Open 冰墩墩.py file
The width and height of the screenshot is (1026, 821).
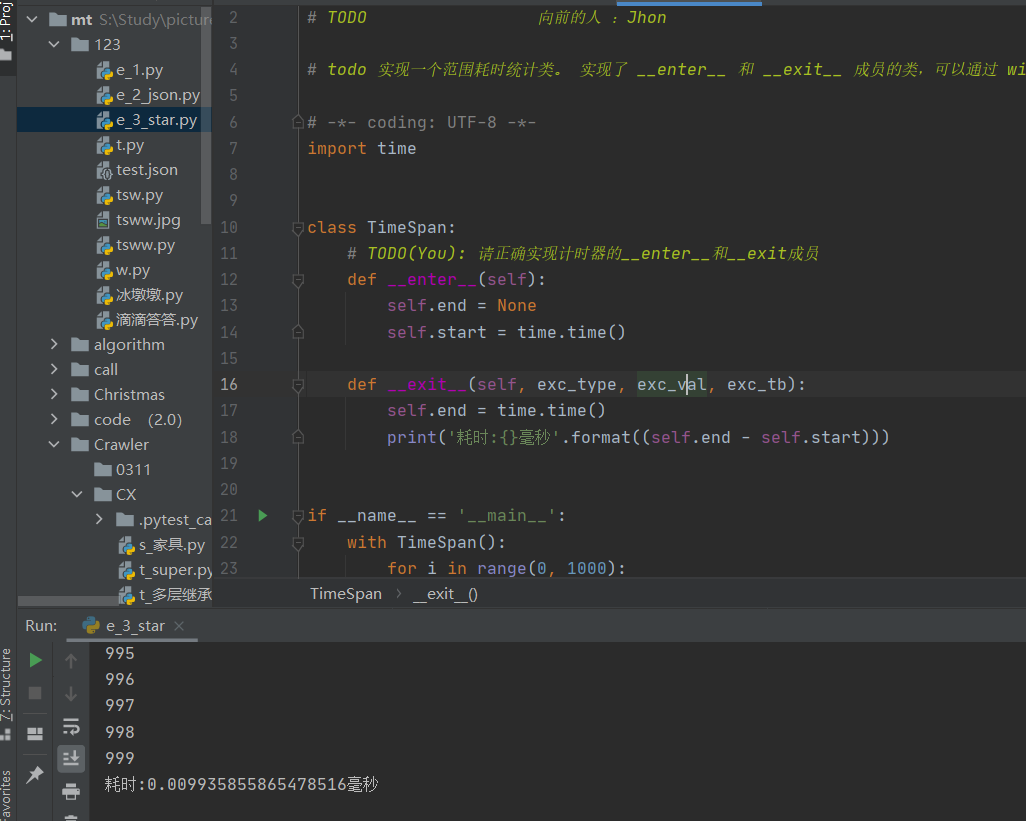coord(140,294)
